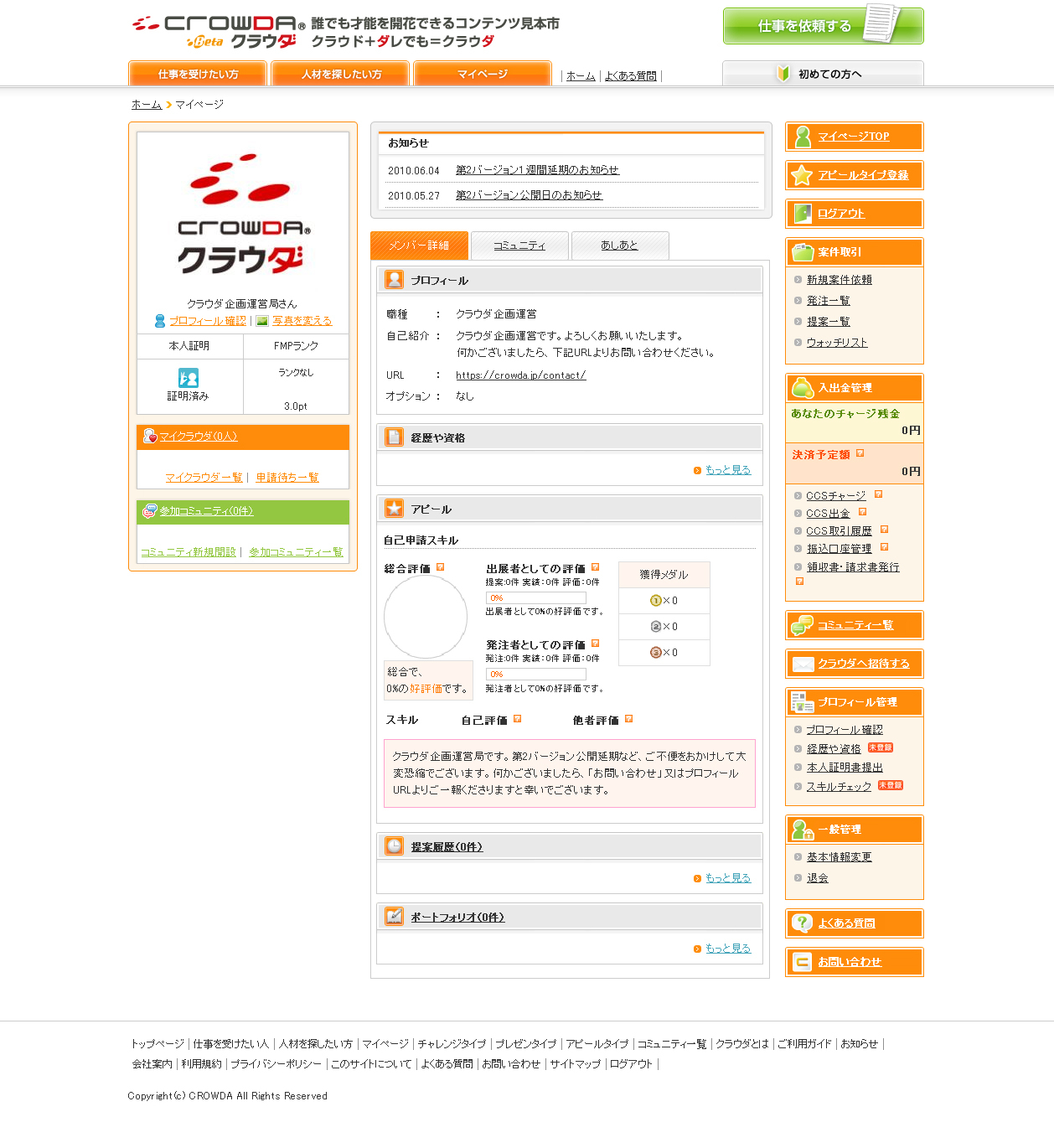The height and width of the screenshot is (1148, 1054).
Task: Click the CROWDA logo in the header
Action: click(218, 32)
